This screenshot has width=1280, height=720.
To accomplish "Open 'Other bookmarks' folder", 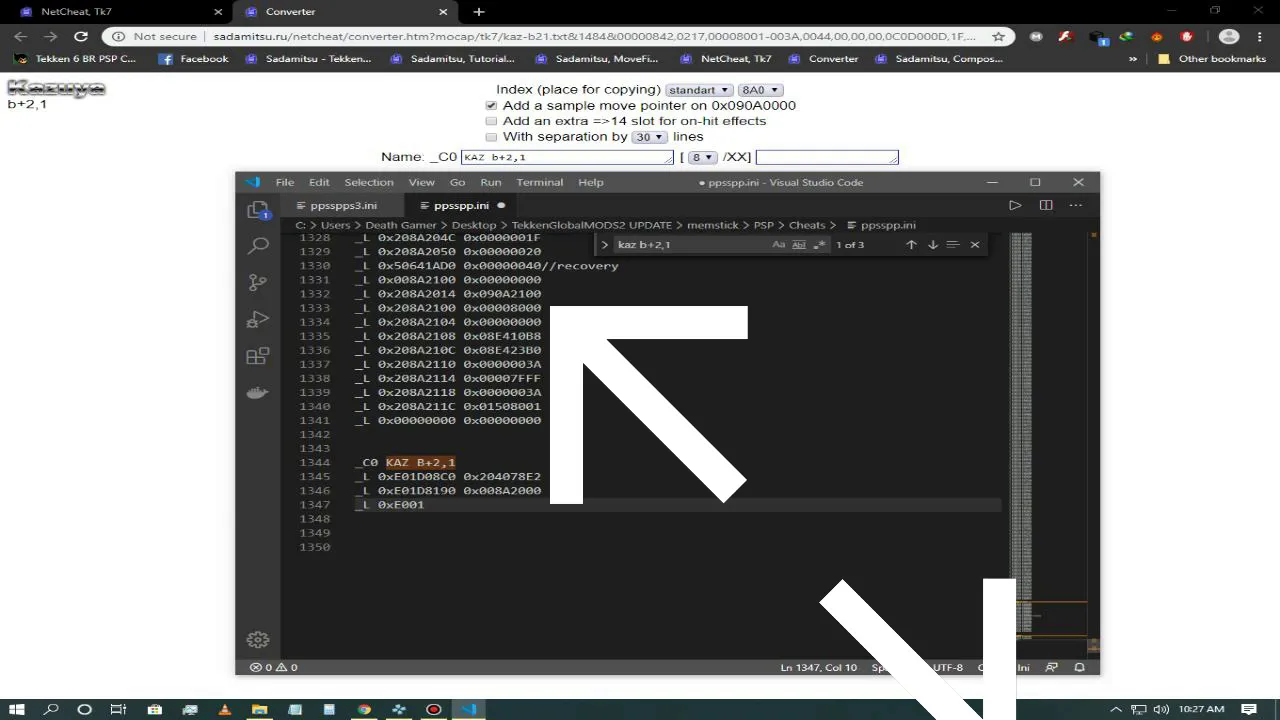I will [x=1211, y=59].
